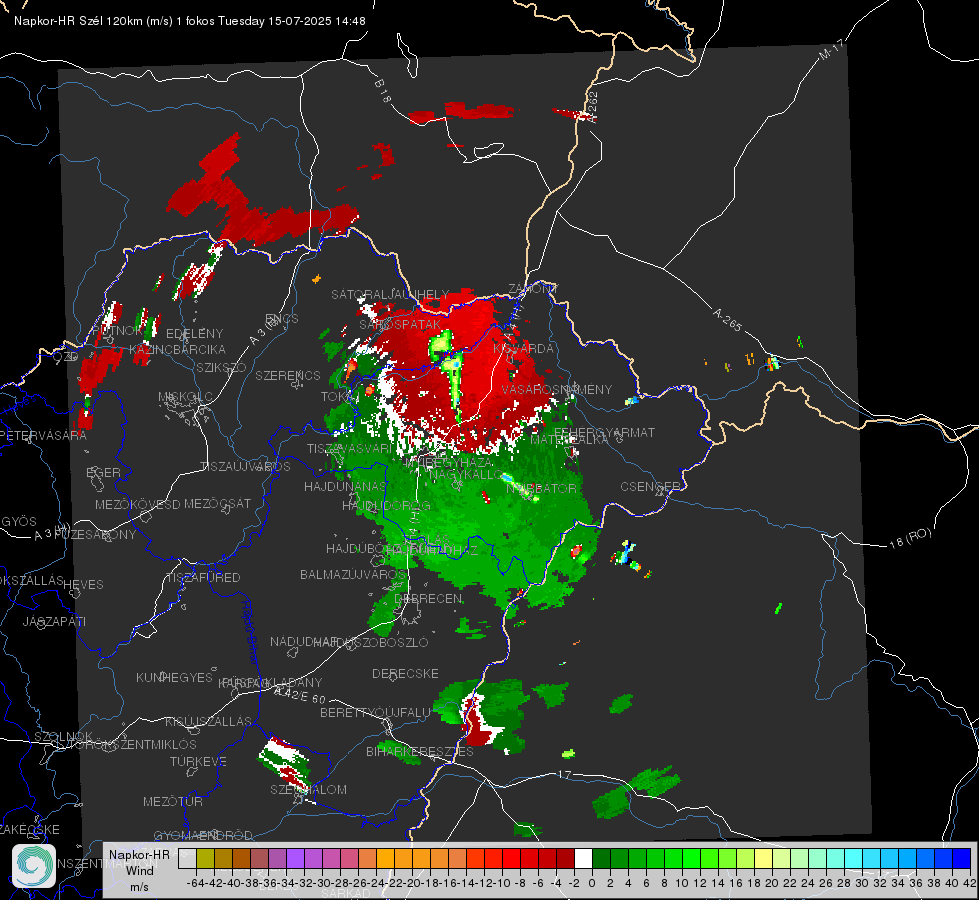Click the HEVES city label

(84, 585)
